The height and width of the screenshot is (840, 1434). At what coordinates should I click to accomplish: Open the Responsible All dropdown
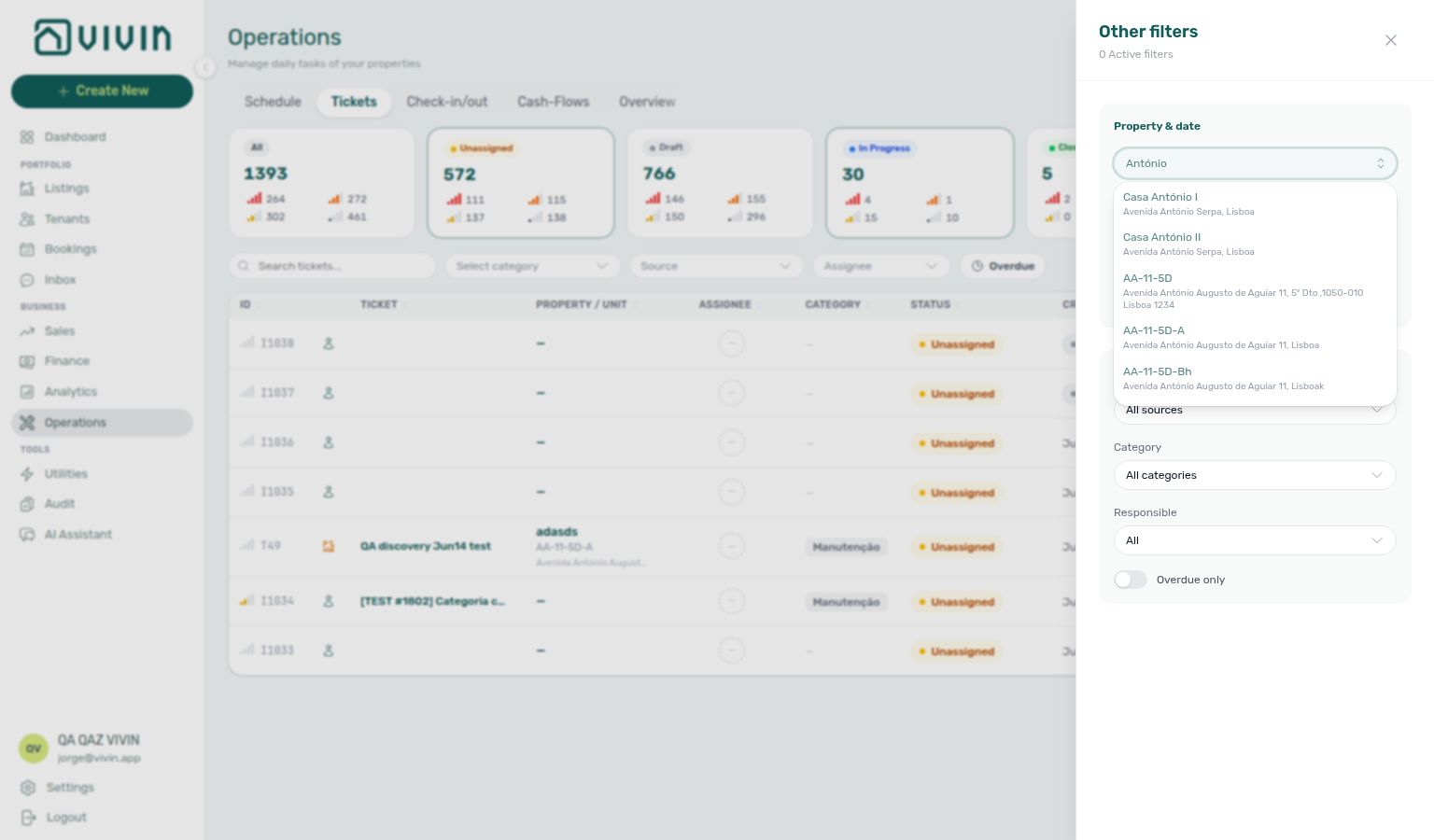click(x=1255, y=540)
